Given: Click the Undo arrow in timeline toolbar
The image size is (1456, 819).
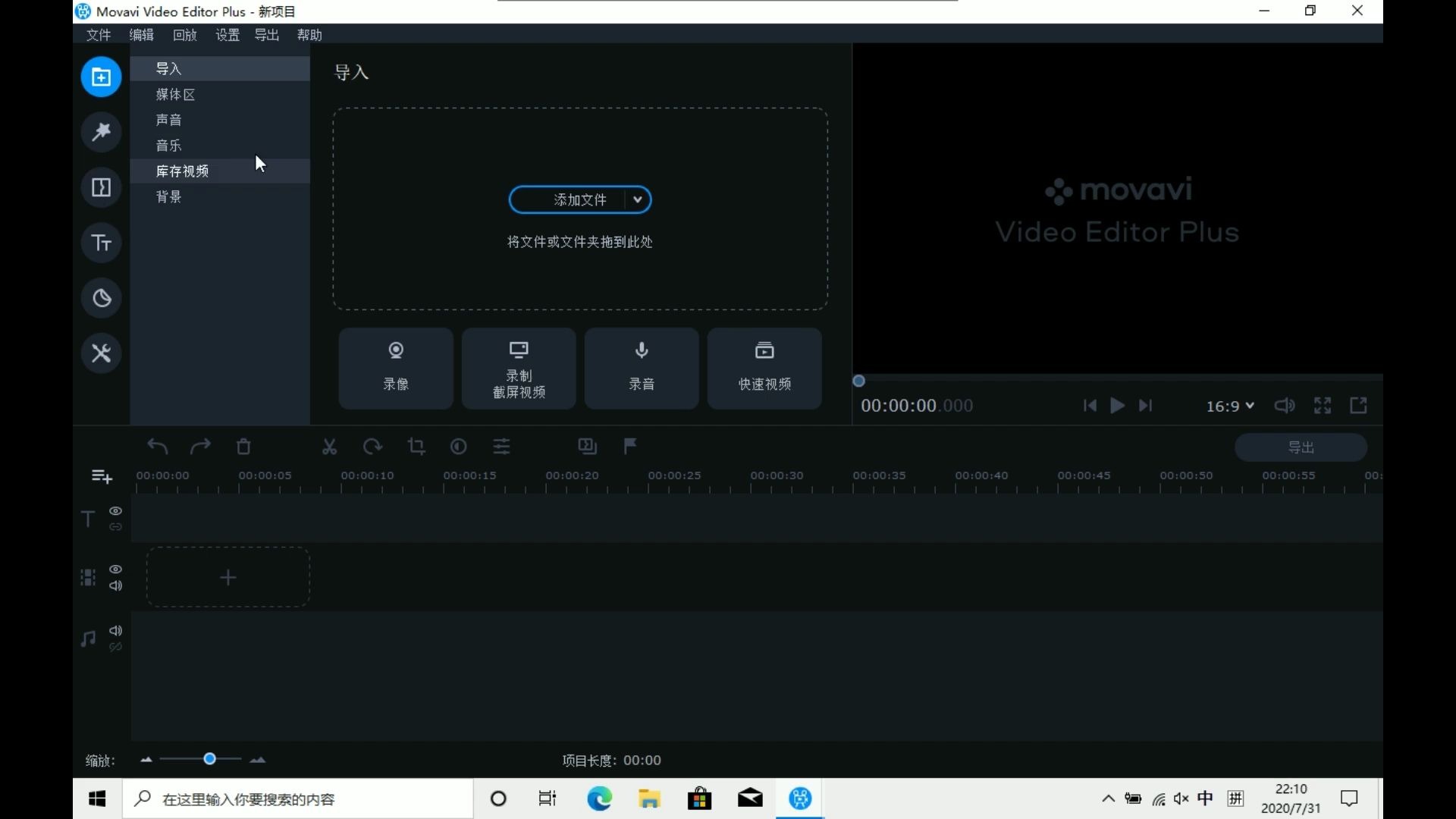Looking at the screenshot, I should click(158, 447).
